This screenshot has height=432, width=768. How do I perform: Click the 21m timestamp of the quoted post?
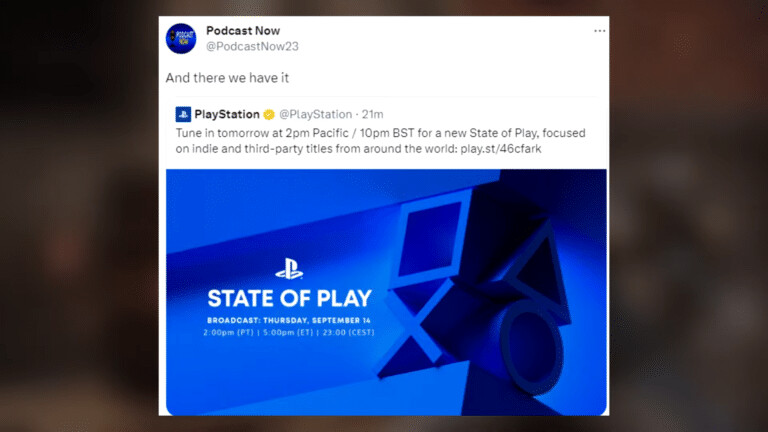coord(372,115)
